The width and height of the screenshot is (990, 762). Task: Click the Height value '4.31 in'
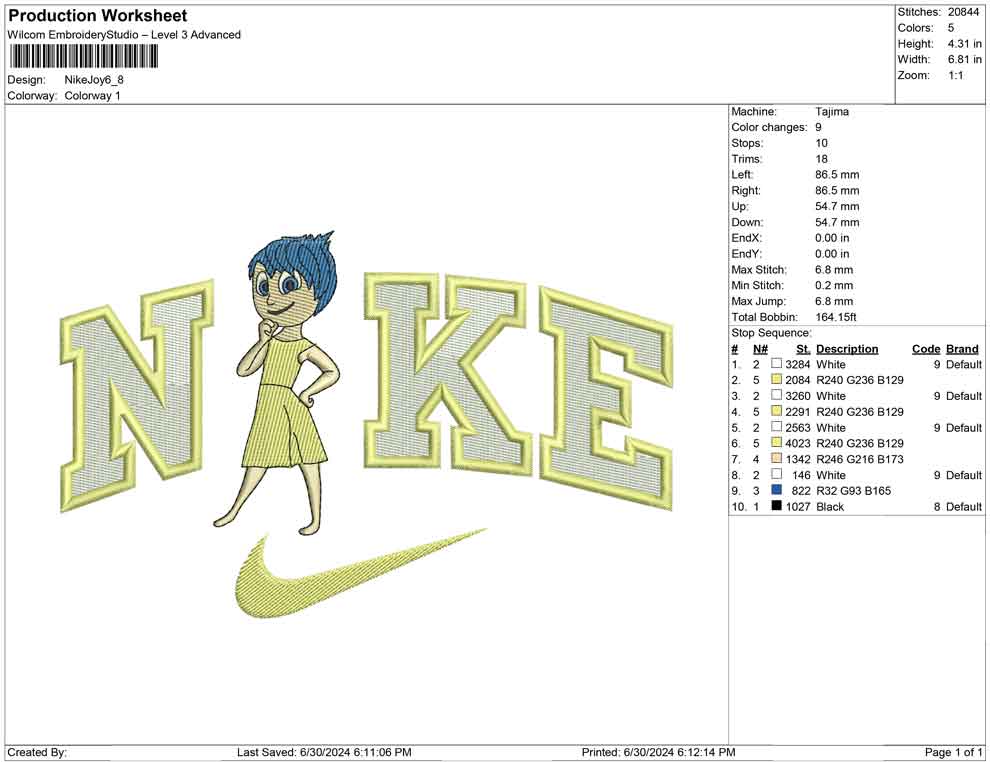tap(964, 44)
